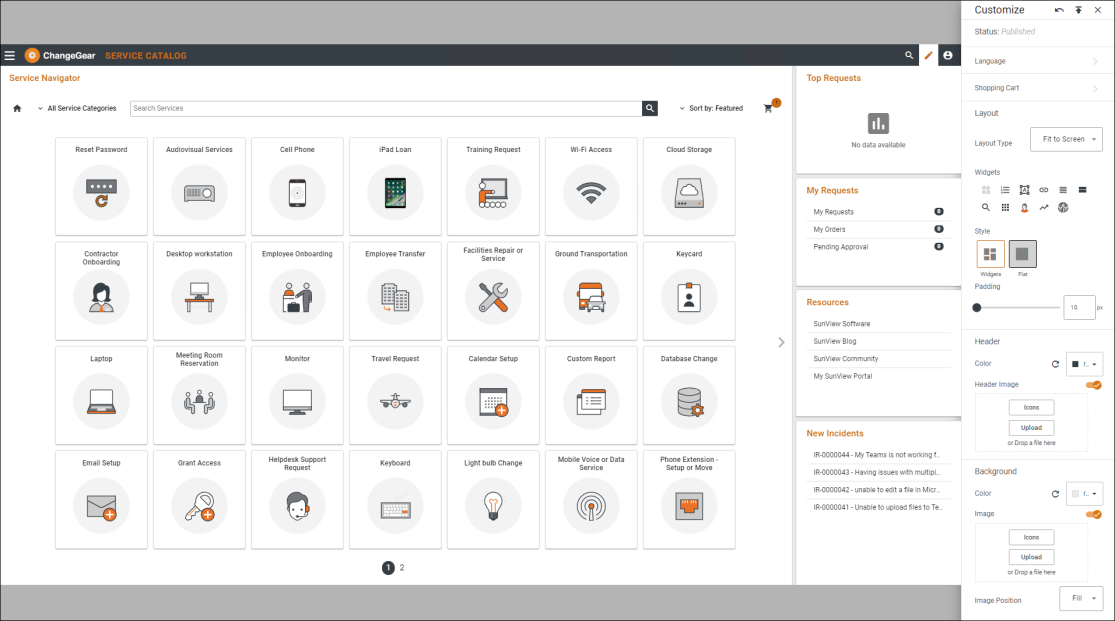
Task: Close the Customize panel
Action: pos(1097,10)
